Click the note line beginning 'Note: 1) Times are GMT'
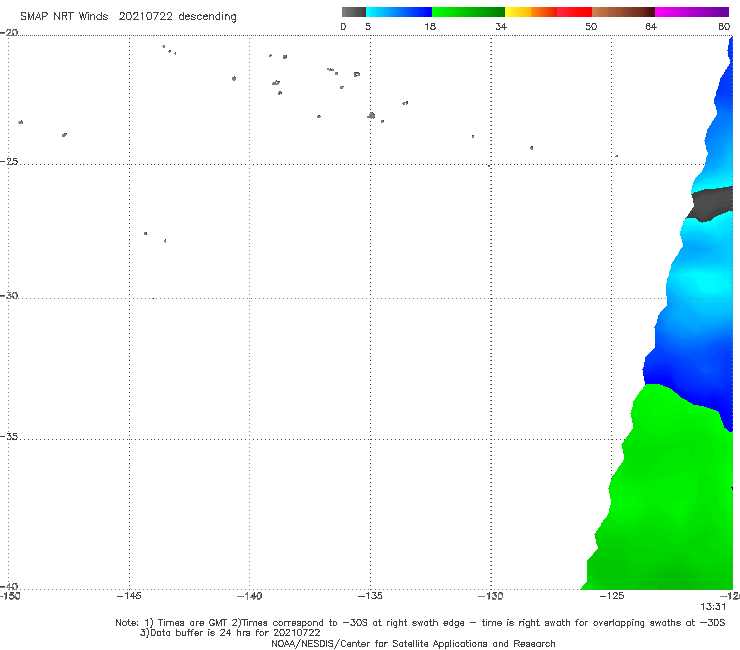Image resolution: width=740 pixels, height=650 pixels. (420, 623)
